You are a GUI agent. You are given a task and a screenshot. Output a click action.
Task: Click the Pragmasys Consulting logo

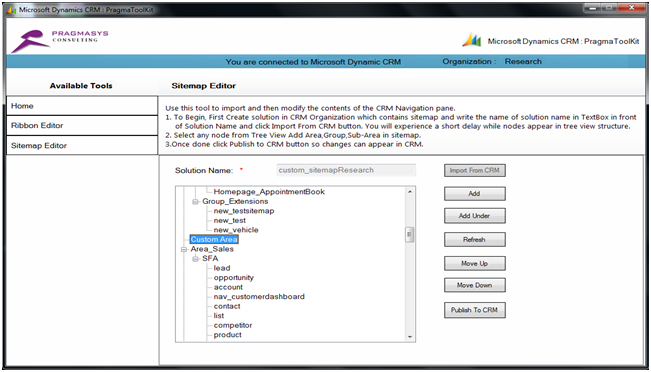59,41
